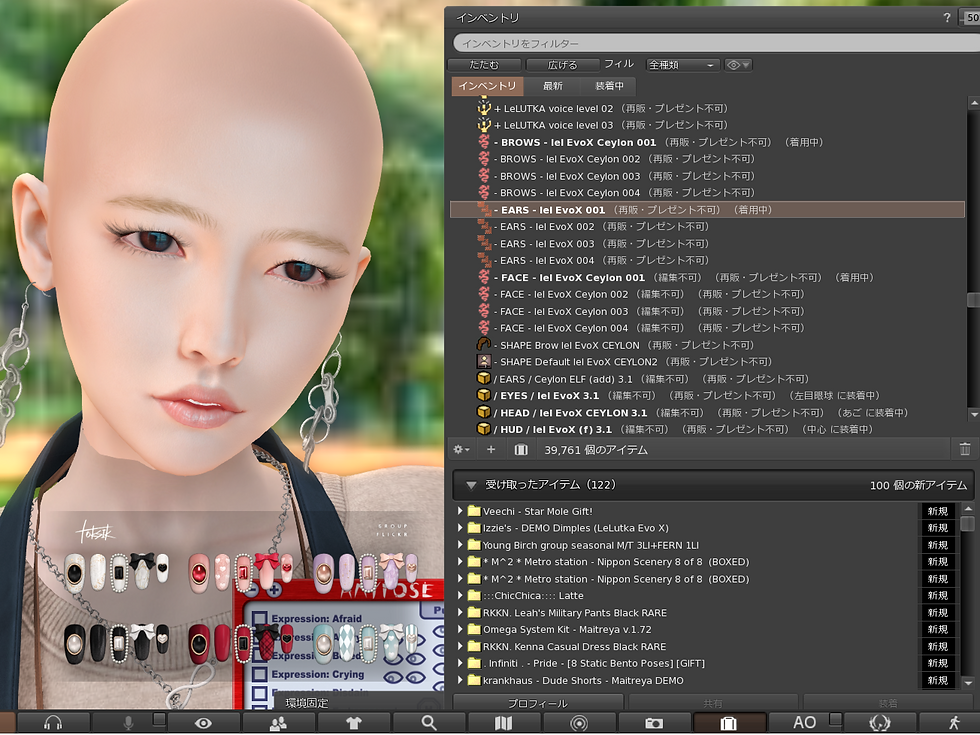Screen dimensions: 980x735
Task: Toggle the checkbox next to the microphone button
Action: pos(159,719)
